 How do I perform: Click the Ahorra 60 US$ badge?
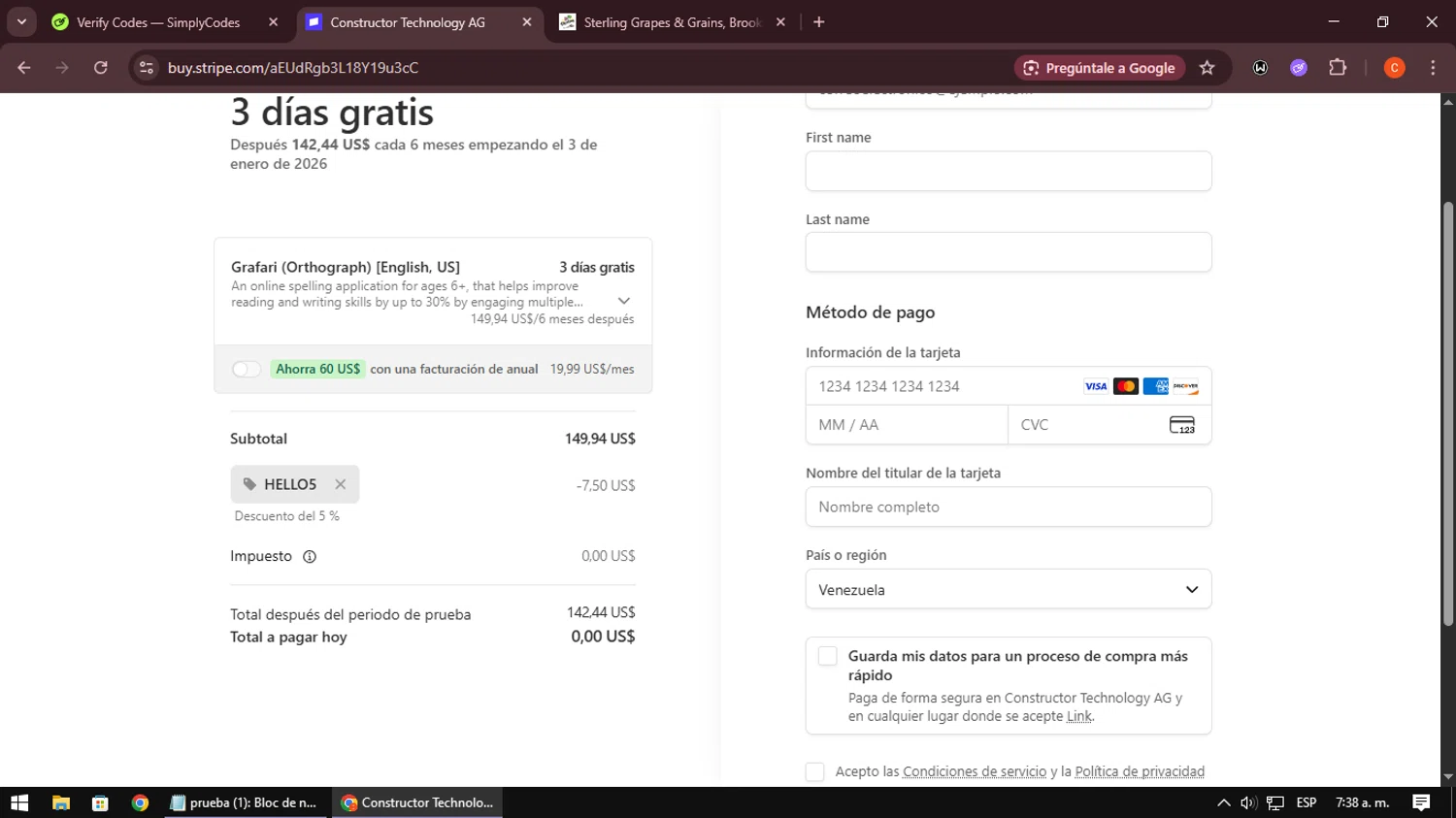(x=317, y=369)
